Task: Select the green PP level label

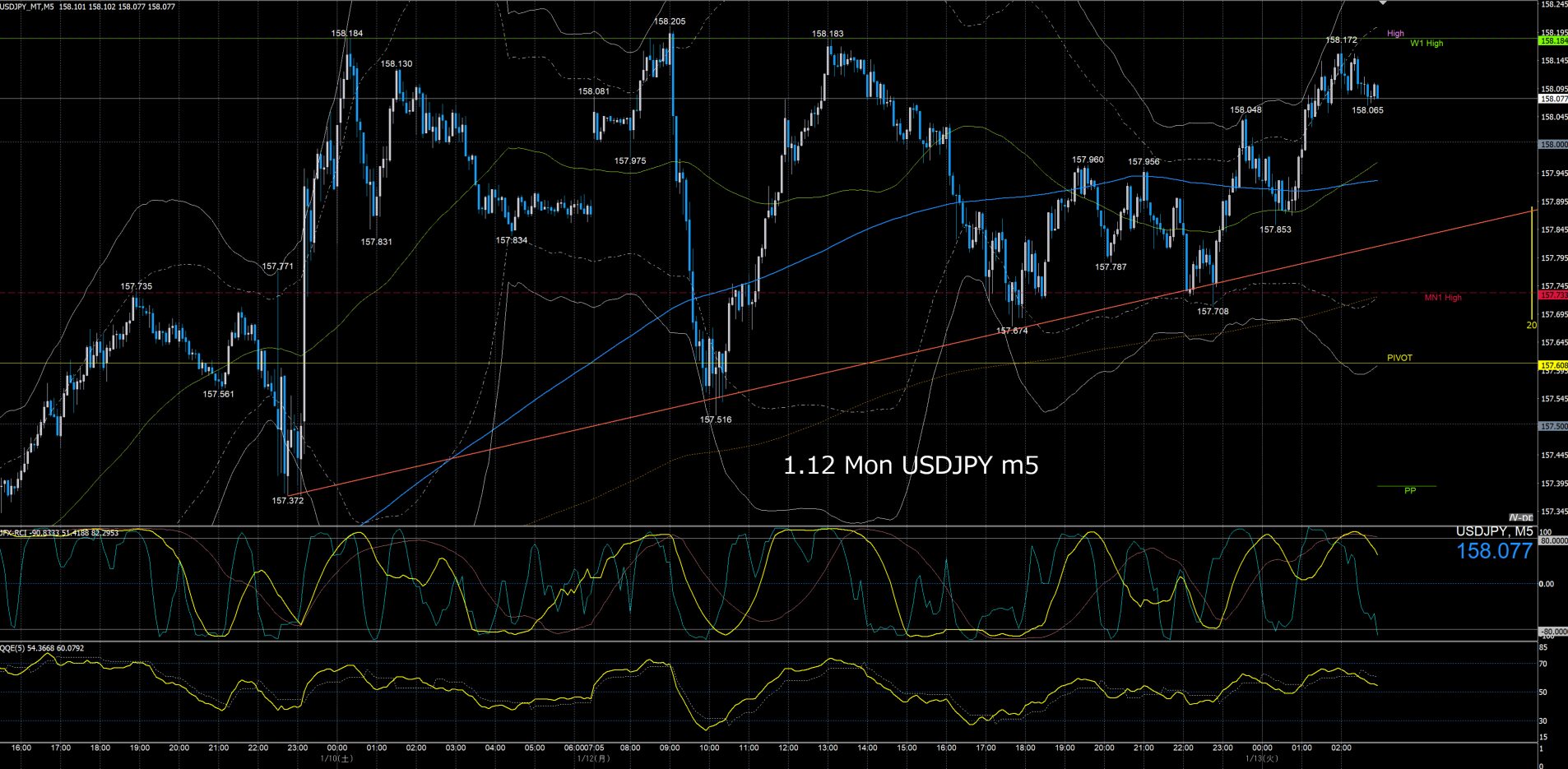Action: point(1410,491)
